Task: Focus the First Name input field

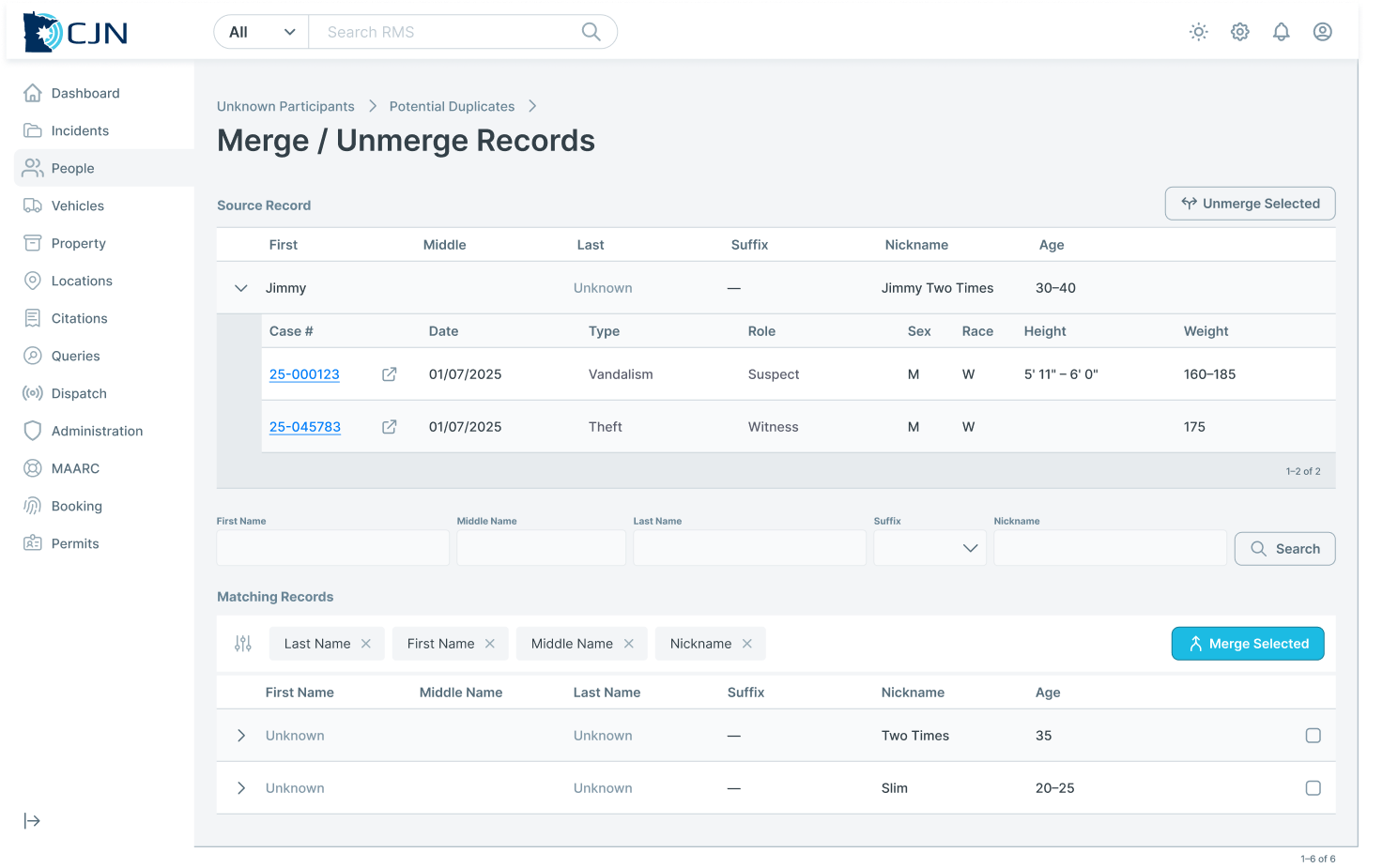Action: pyautogui.click(x=333, y=548)
